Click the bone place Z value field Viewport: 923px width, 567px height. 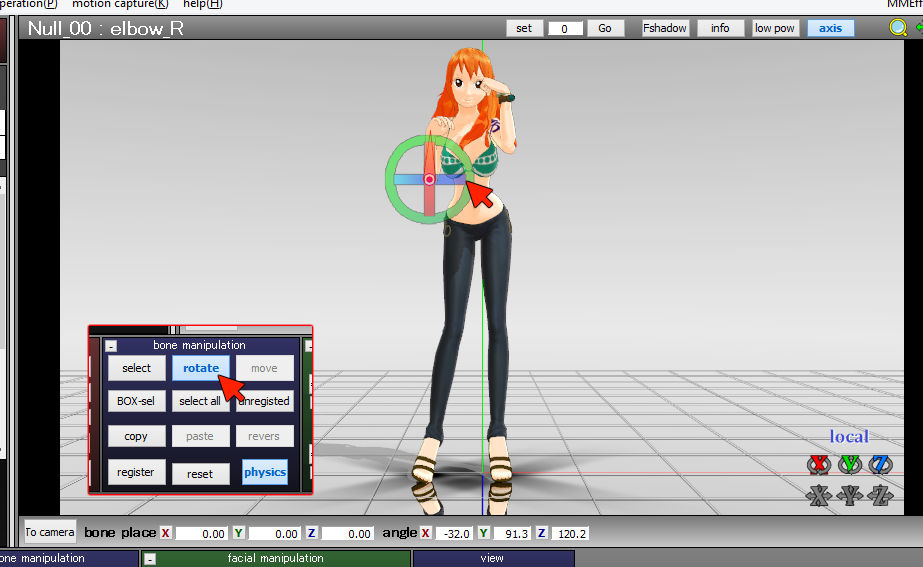[347, 533]
